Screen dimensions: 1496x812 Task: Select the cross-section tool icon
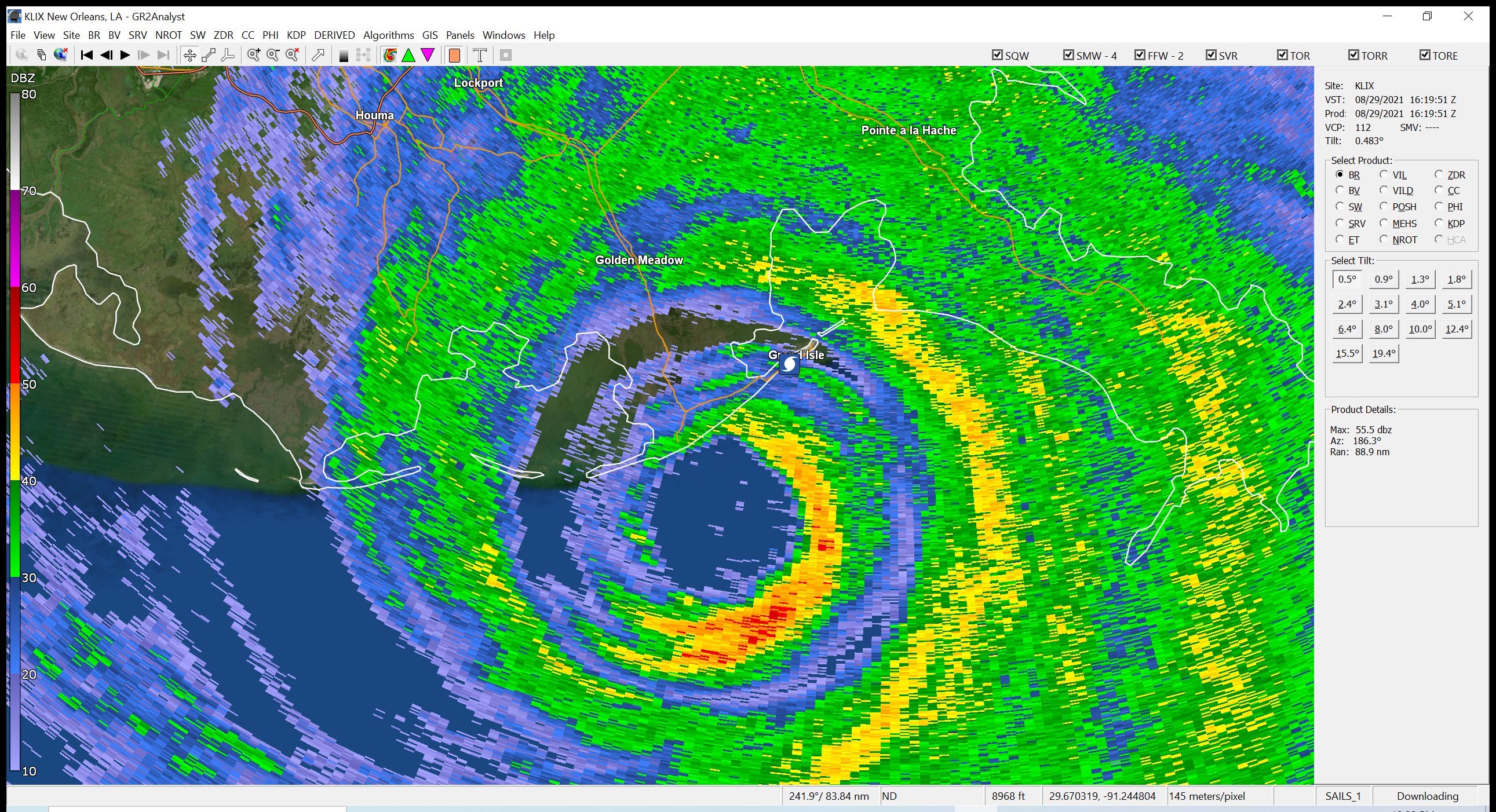pos(228,55)
